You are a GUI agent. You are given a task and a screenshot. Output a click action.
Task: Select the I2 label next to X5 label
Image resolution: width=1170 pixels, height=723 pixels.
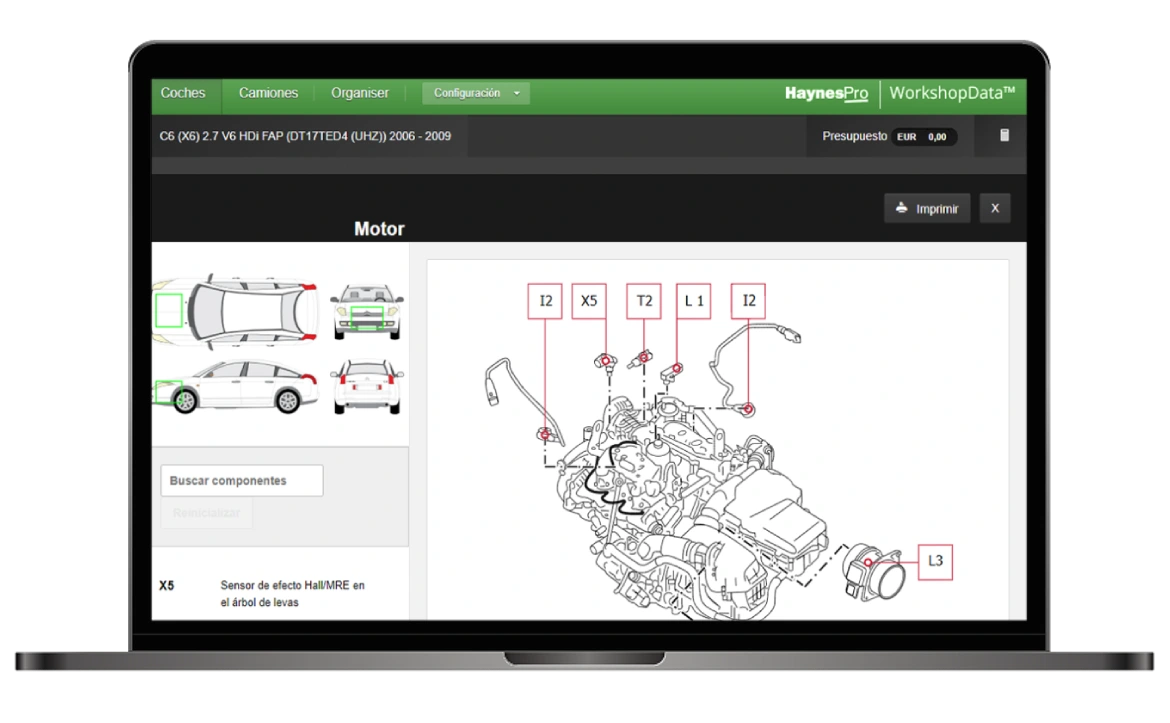point(545,301)
